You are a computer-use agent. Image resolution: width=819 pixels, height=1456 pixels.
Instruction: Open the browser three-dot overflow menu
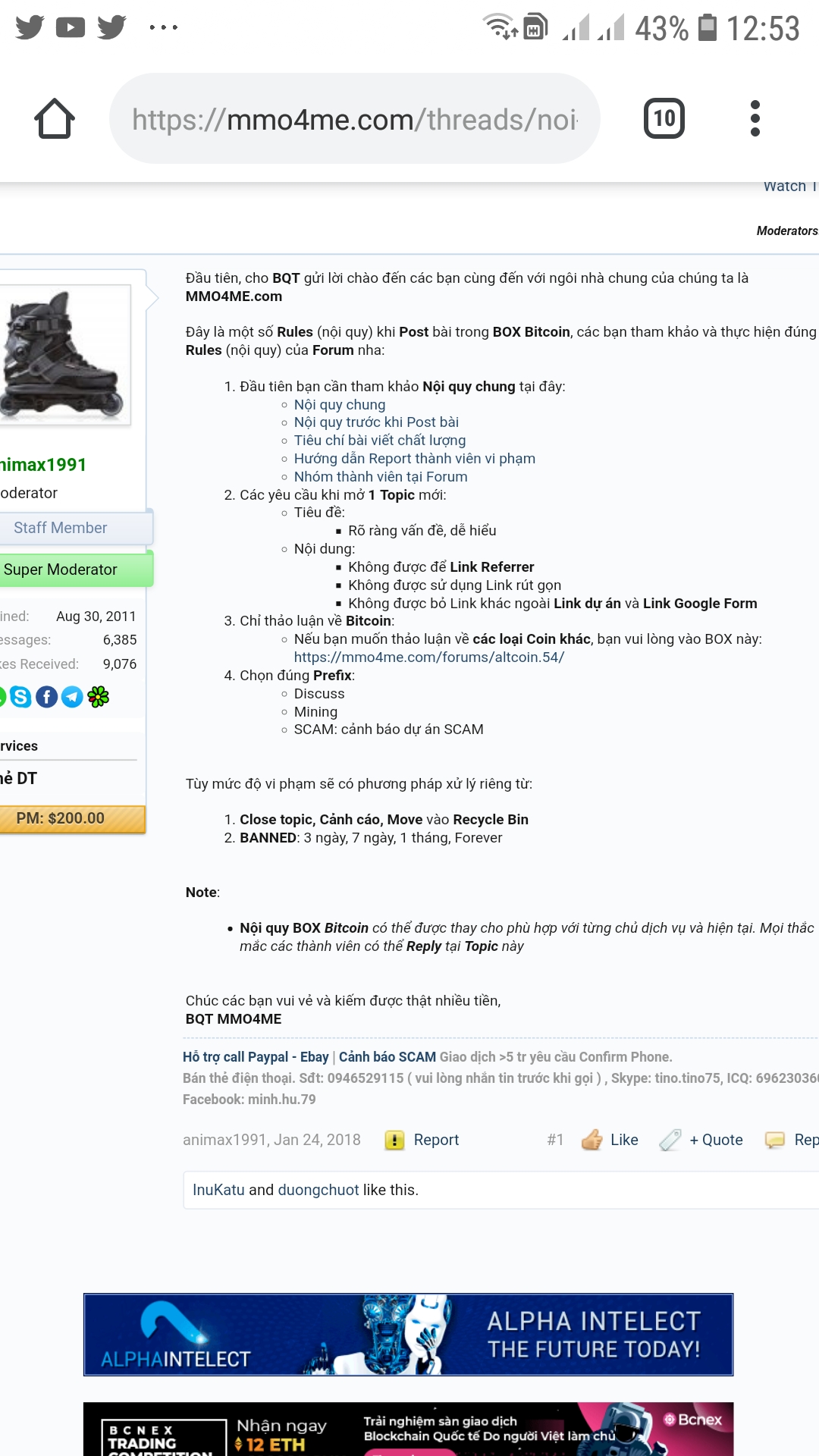(x=755, y=118)
